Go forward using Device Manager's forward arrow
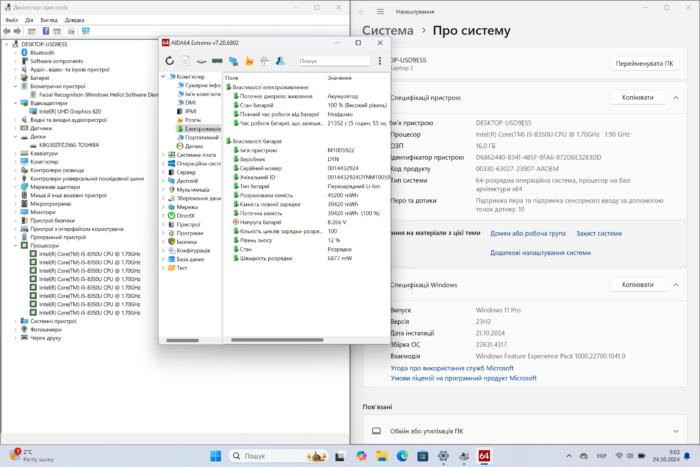 [17, 31]
